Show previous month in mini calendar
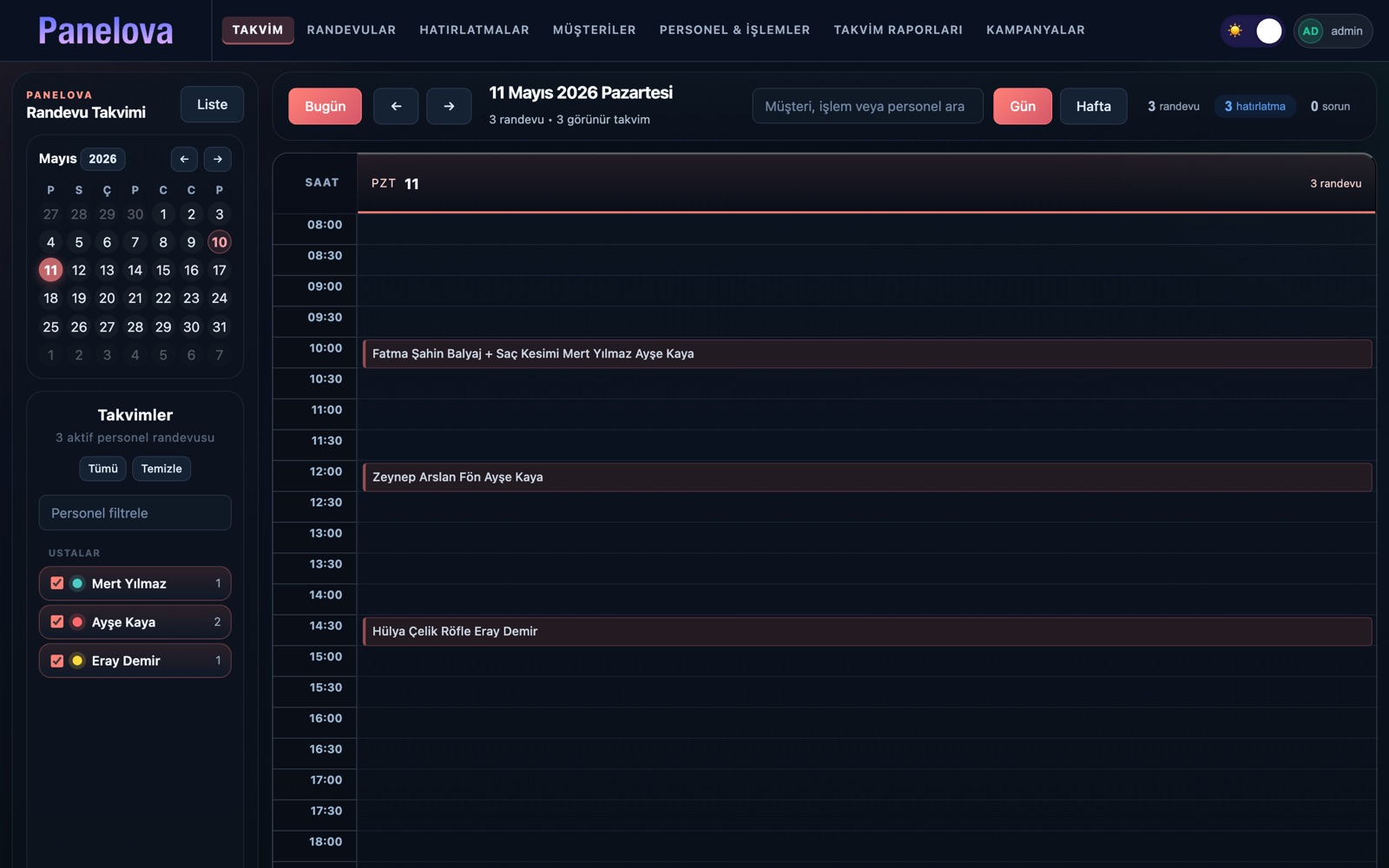Viewport: 1389px width, 868px height. (x=184, y=159)
